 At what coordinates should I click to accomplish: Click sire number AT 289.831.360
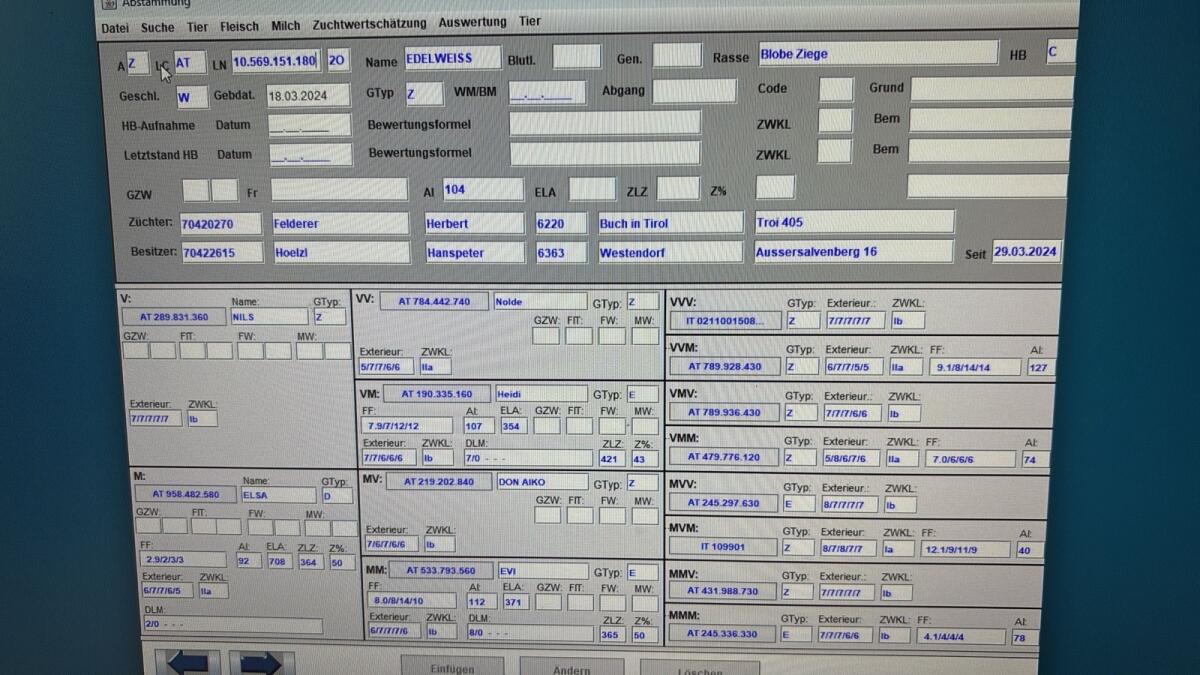coord(174,316)
